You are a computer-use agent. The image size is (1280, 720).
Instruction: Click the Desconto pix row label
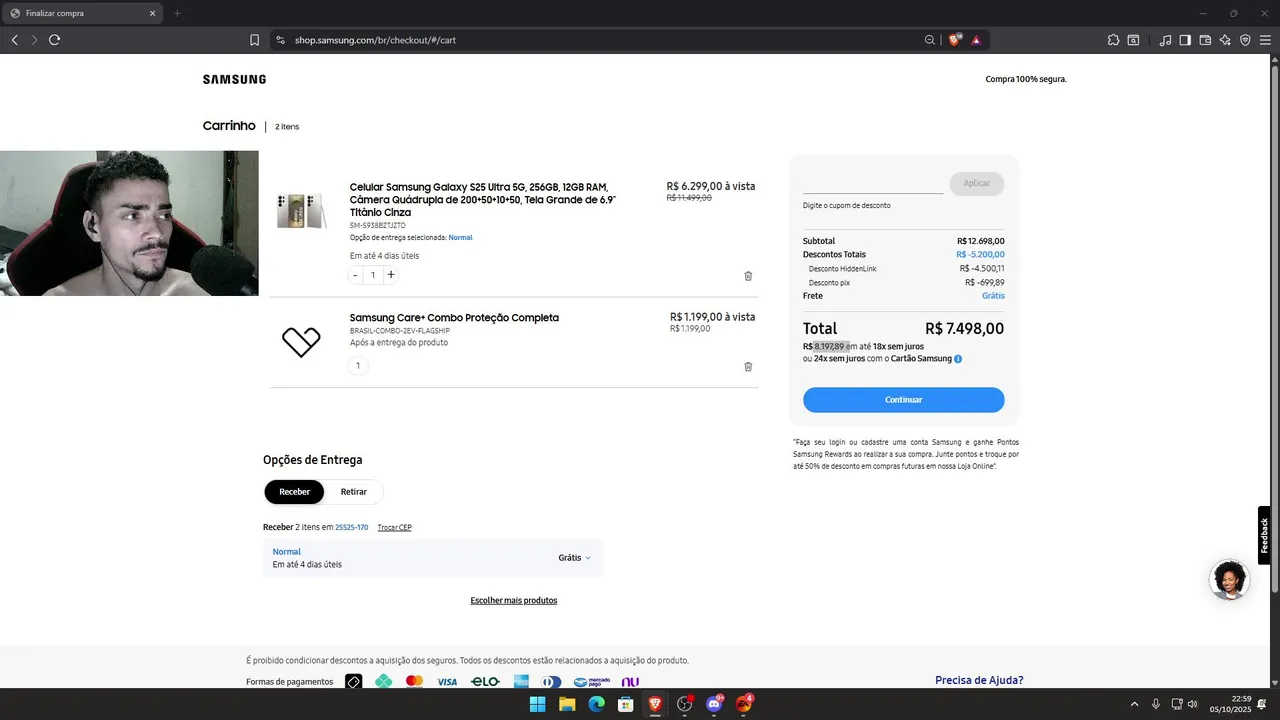point(829,283)
